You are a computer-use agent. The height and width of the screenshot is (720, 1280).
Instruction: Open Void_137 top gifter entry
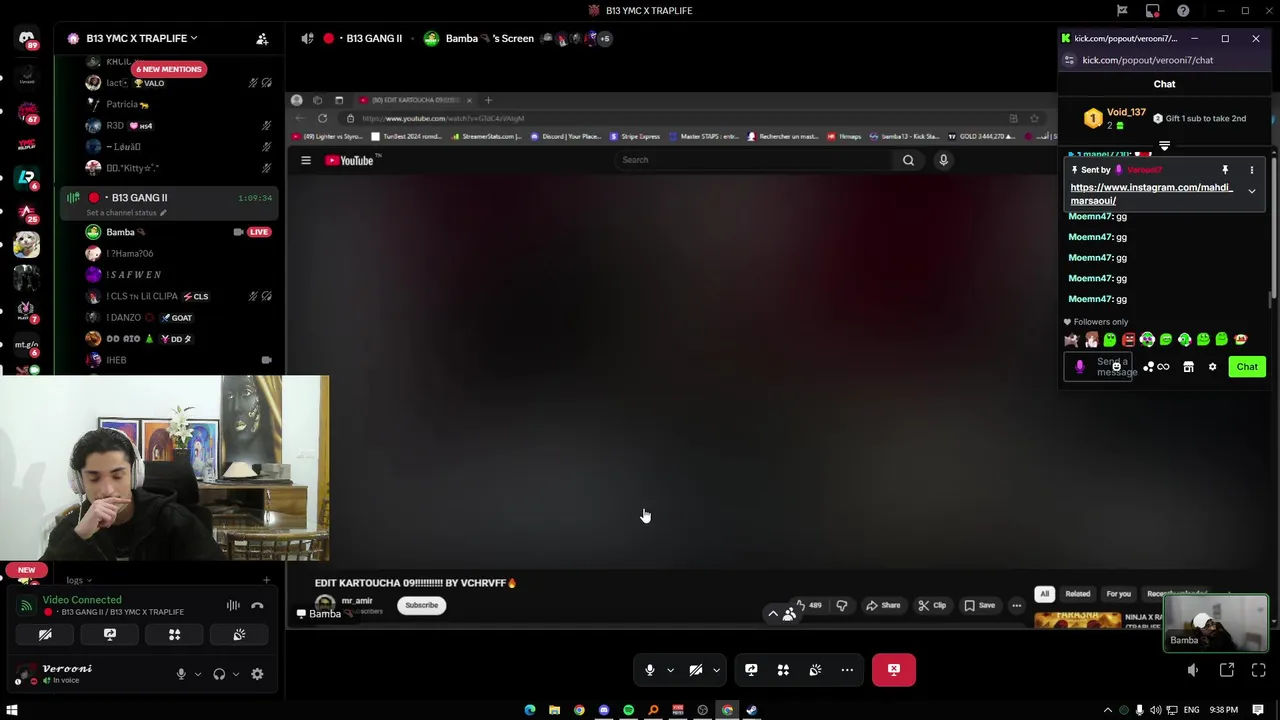coord(1115,118)
